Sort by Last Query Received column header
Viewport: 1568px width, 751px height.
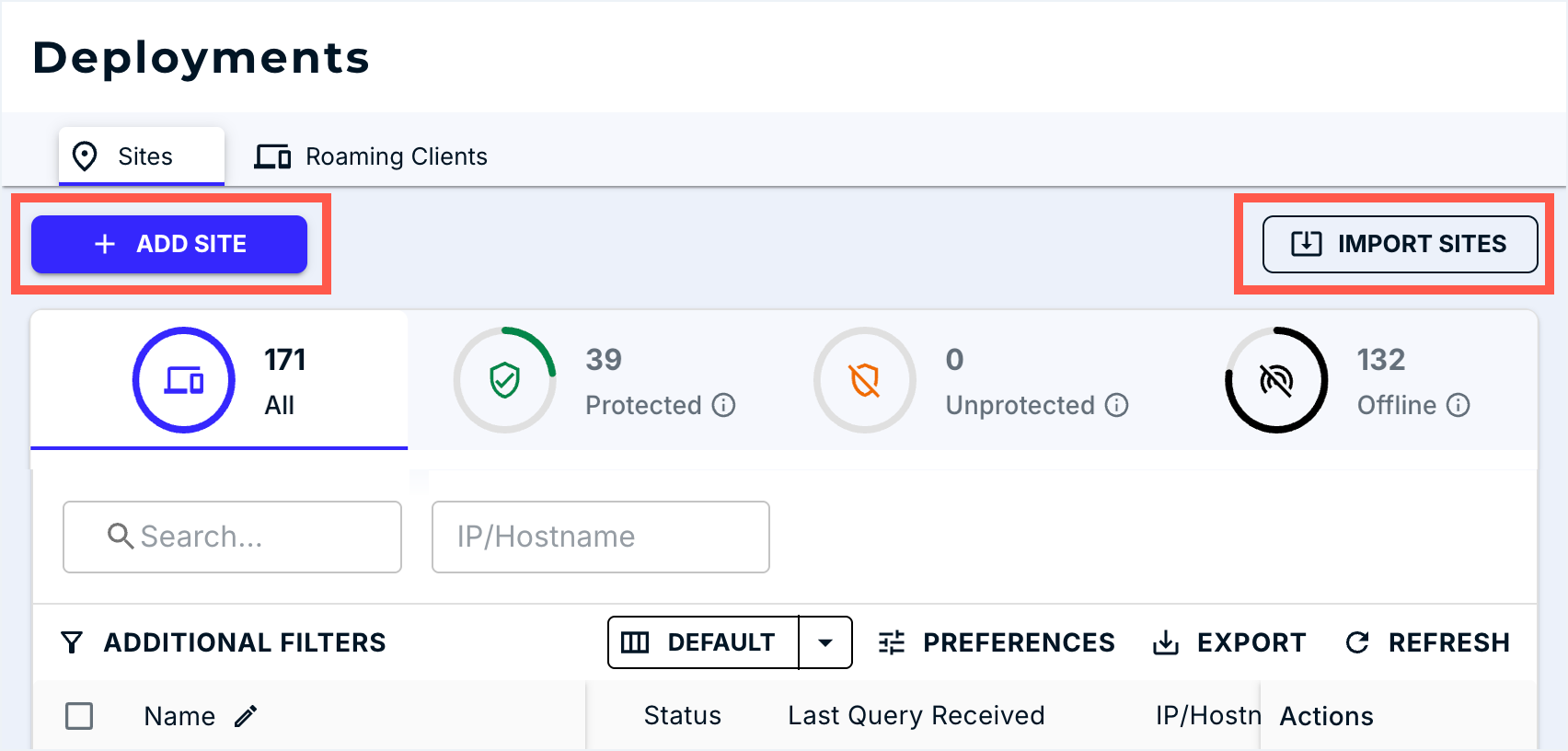[917, 716]
